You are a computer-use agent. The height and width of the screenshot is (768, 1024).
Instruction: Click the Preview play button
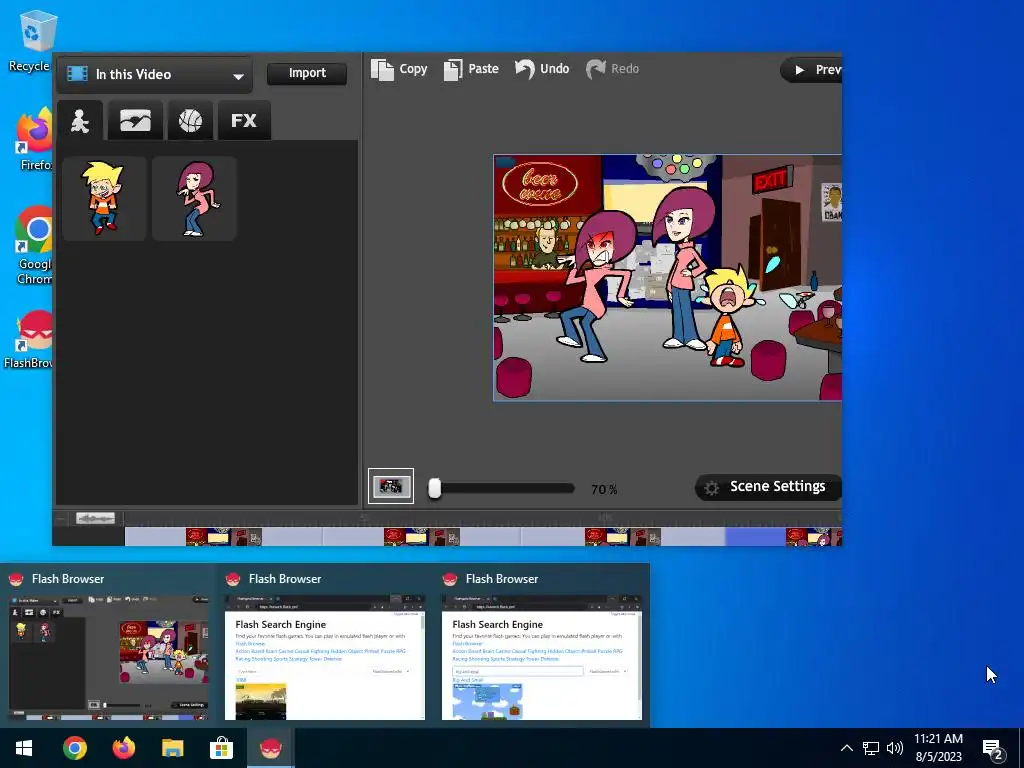point(811,70)
